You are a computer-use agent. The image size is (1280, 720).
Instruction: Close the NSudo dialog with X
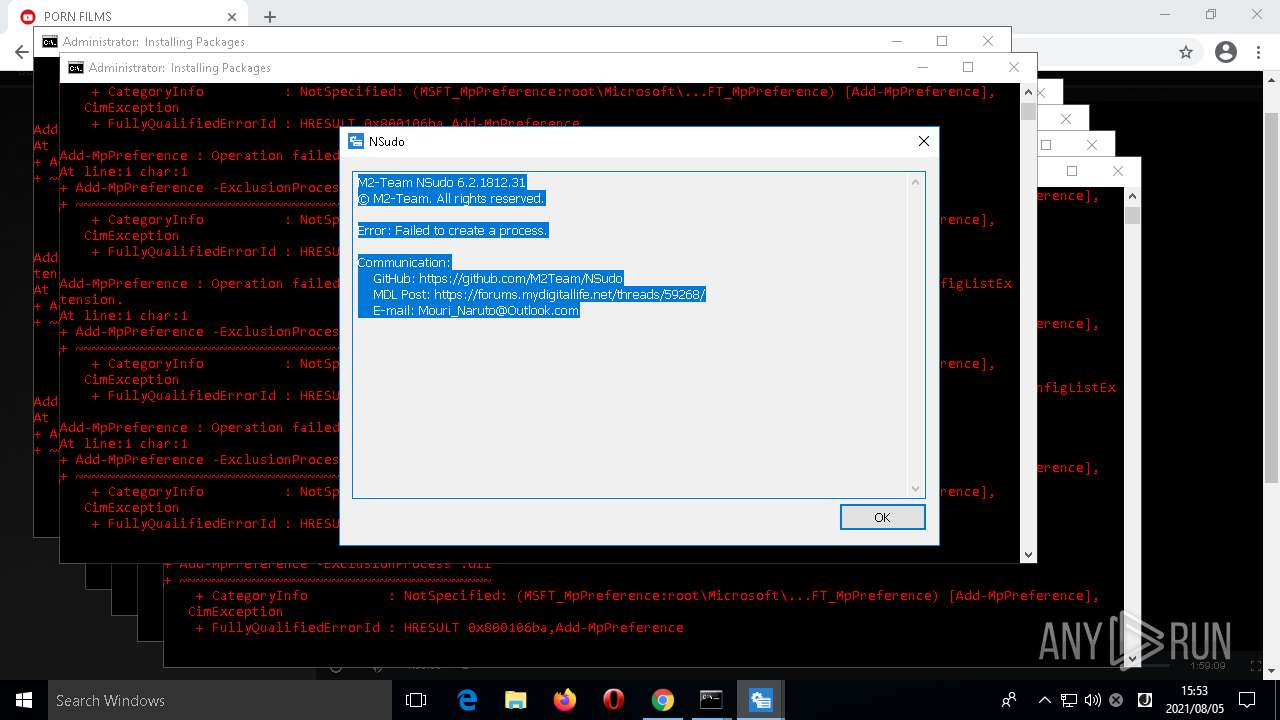(924, 141)
